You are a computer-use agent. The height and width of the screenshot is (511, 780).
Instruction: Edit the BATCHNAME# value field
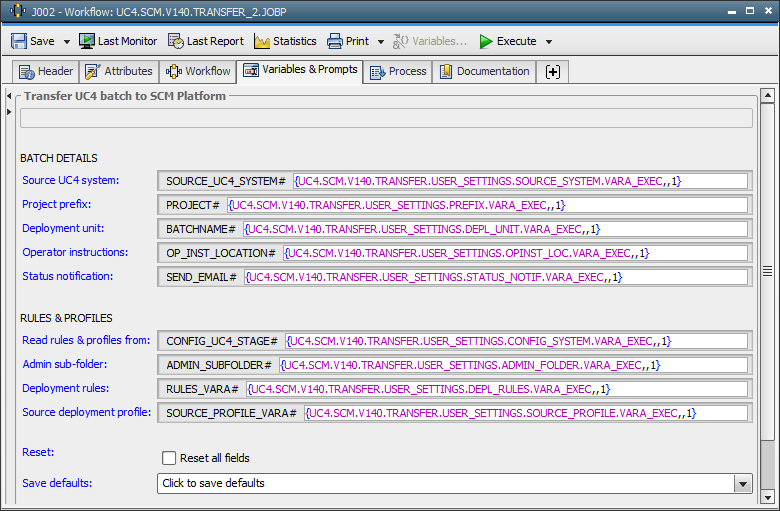pyautogui.click(x=495, y=229)
